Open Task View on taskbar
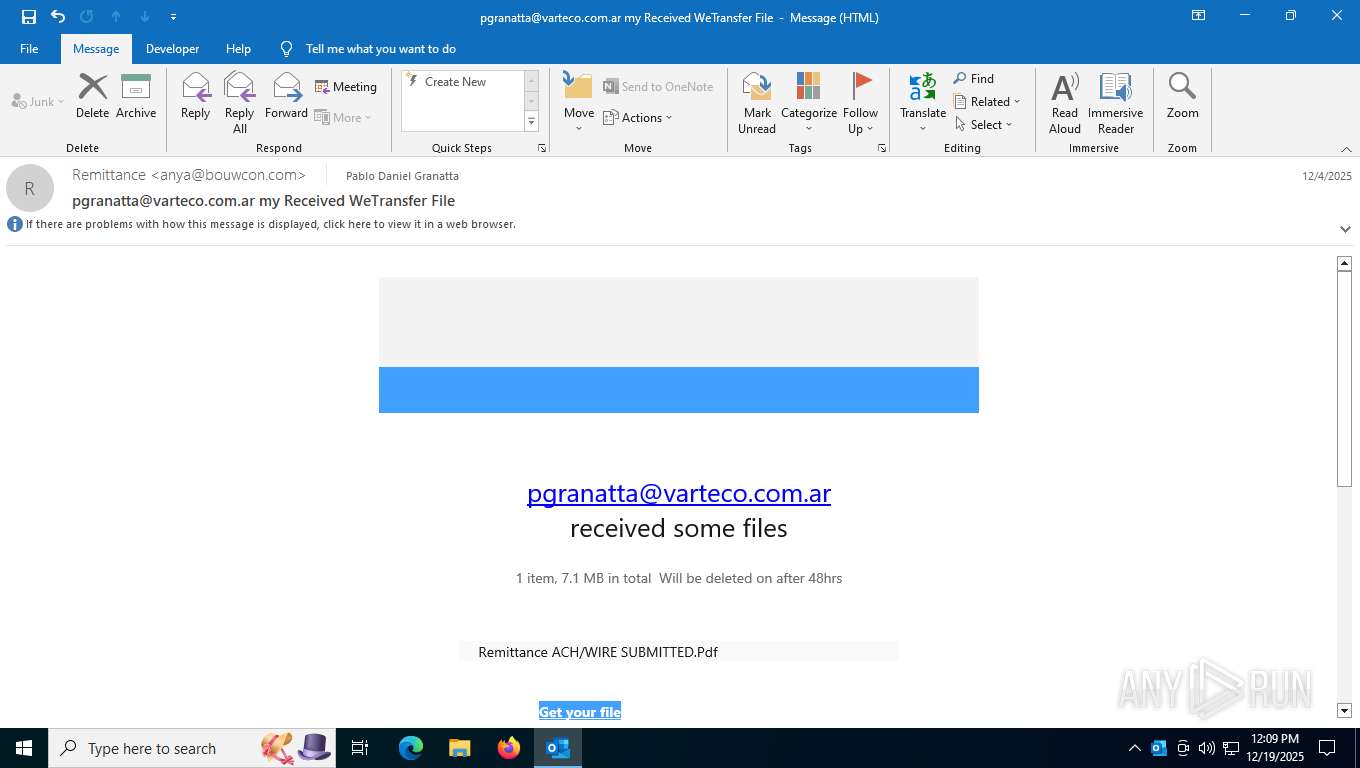 coord(360,748)
